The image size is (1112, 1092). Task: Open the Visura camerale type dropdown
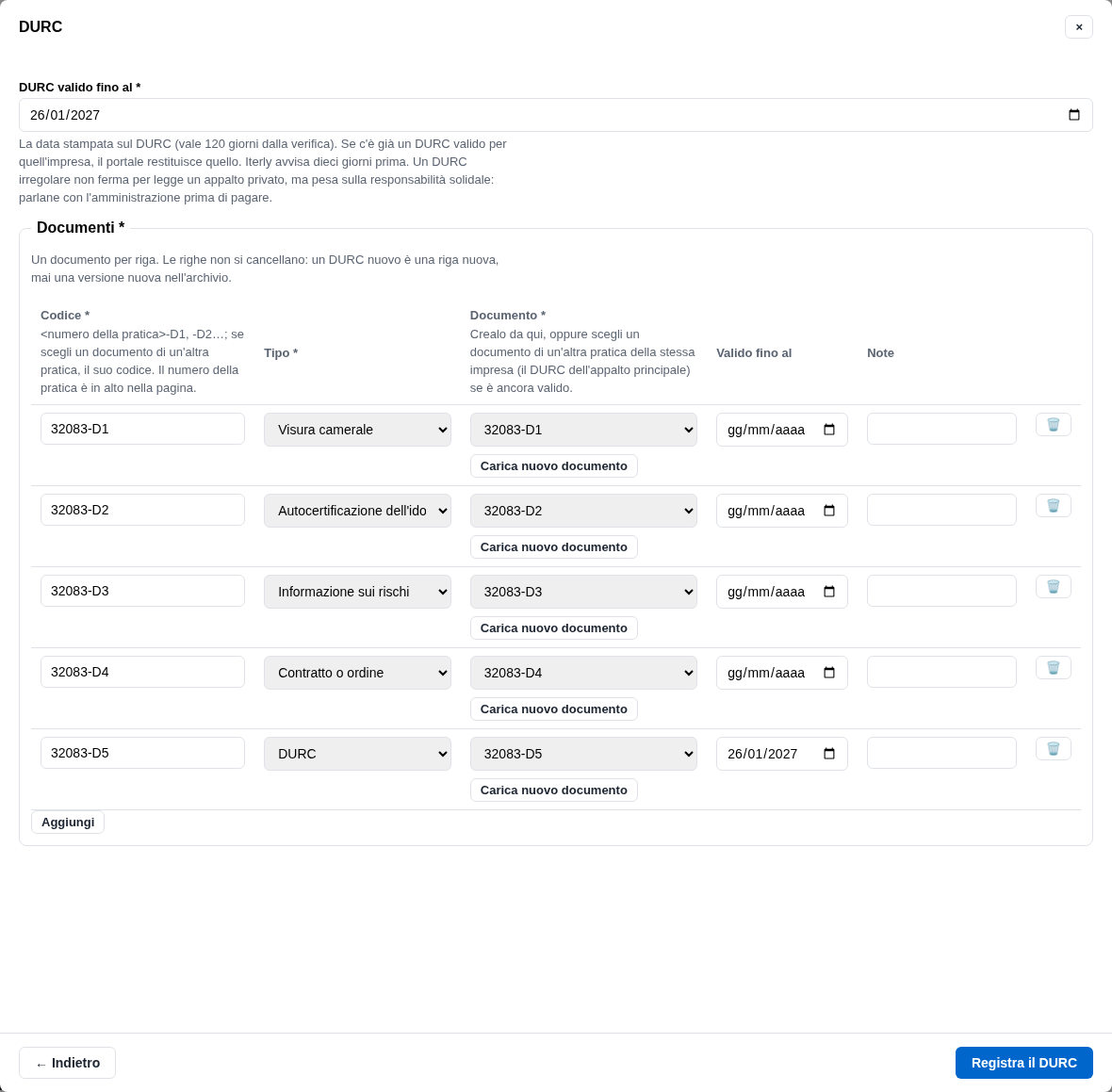click(x=357, y=430)
